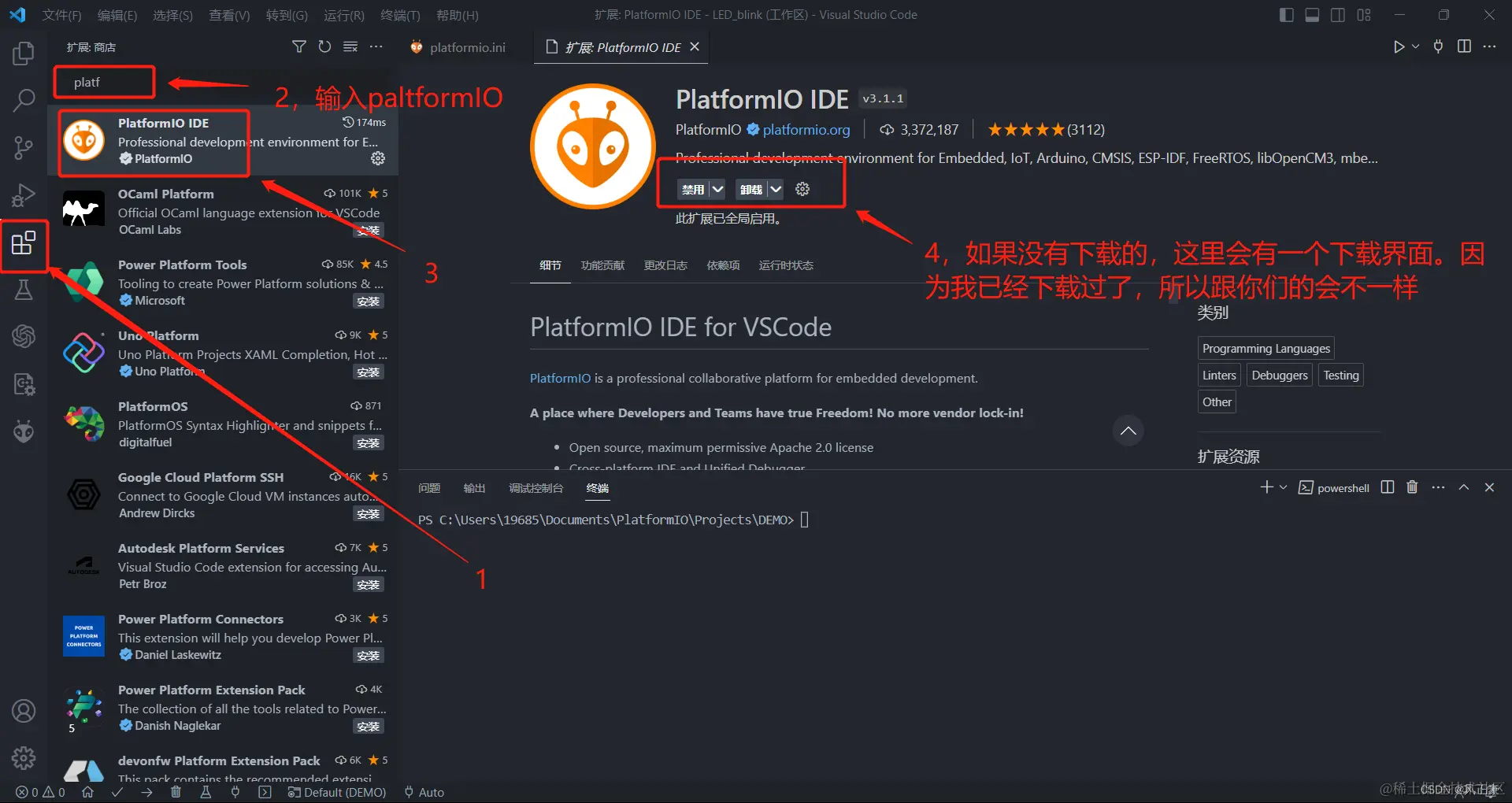Screen dimensions: 1512x803
Task: Open the Extensions view icon
Action: coord(24,242)
